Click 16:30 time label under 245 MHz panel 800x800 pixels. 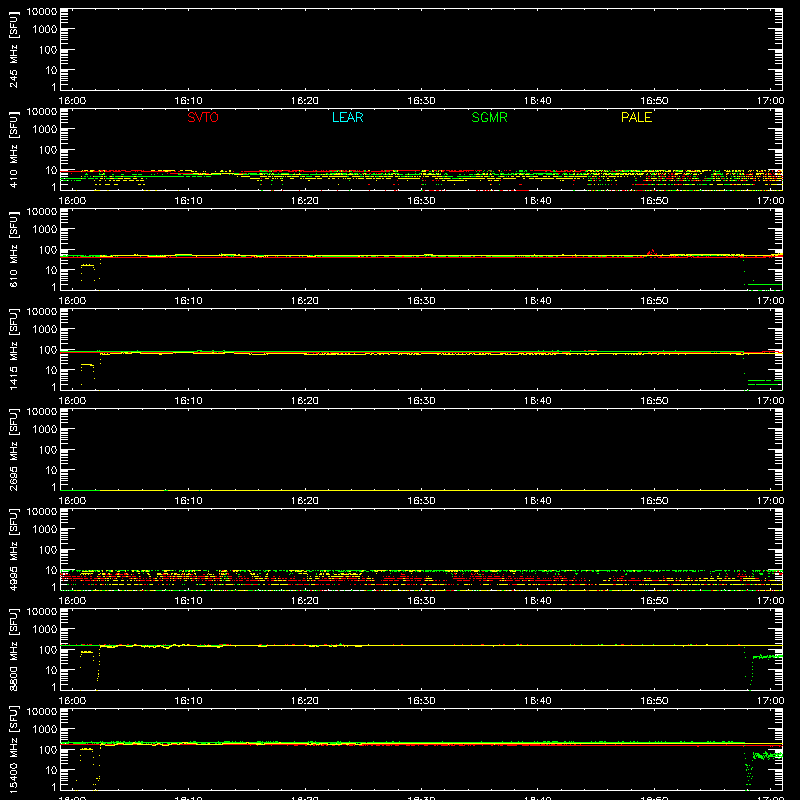[421, 101]
